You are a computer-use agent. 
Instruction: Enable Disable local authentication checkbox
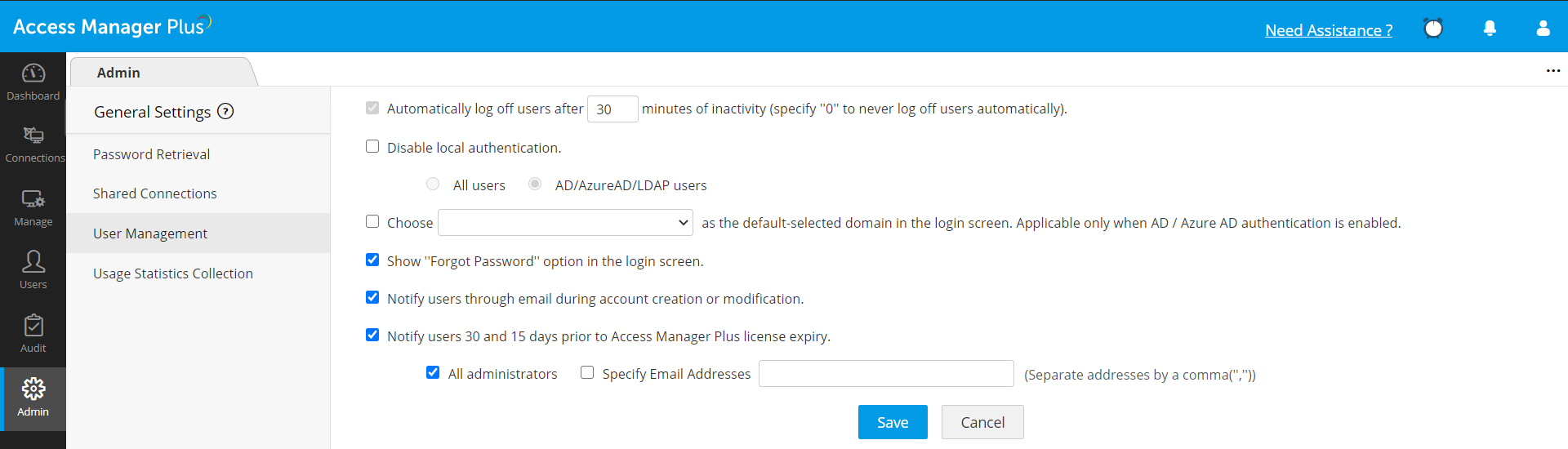point(372,147)
